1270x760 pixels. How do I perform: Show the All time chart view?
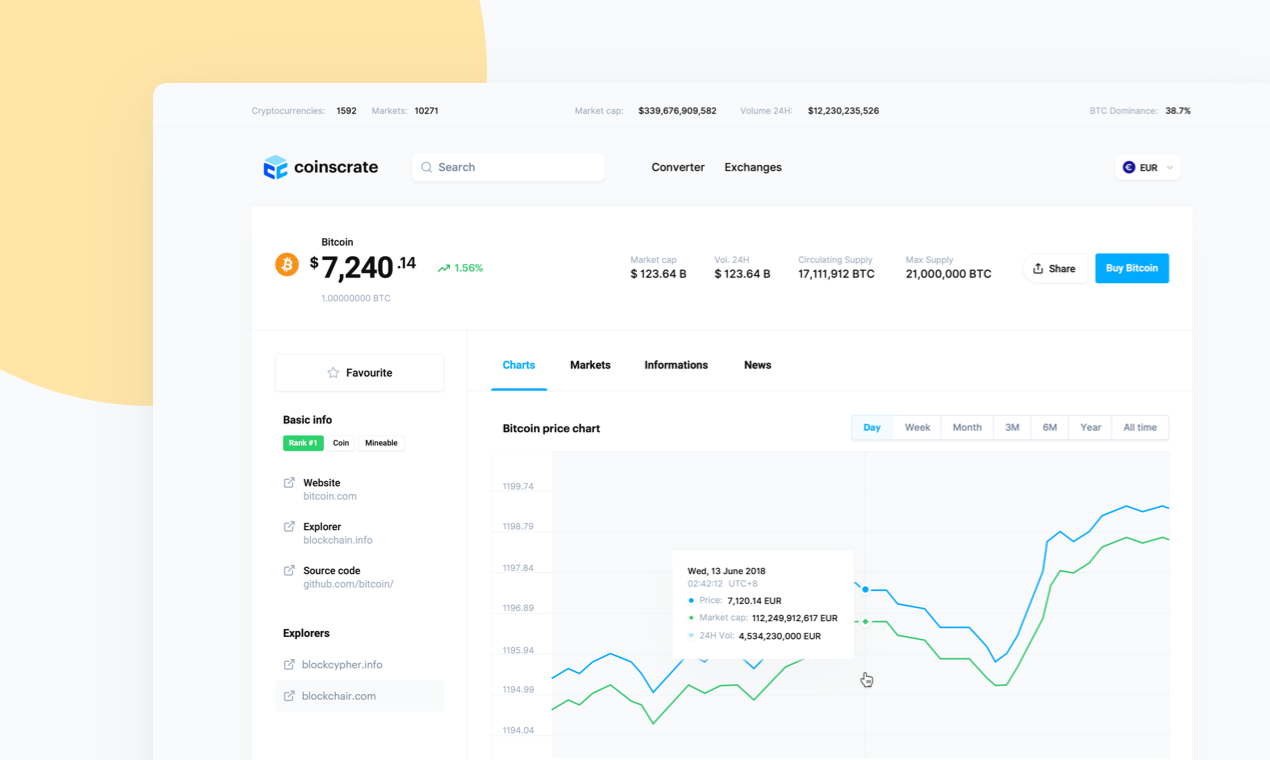click(x=1140, y=427)
